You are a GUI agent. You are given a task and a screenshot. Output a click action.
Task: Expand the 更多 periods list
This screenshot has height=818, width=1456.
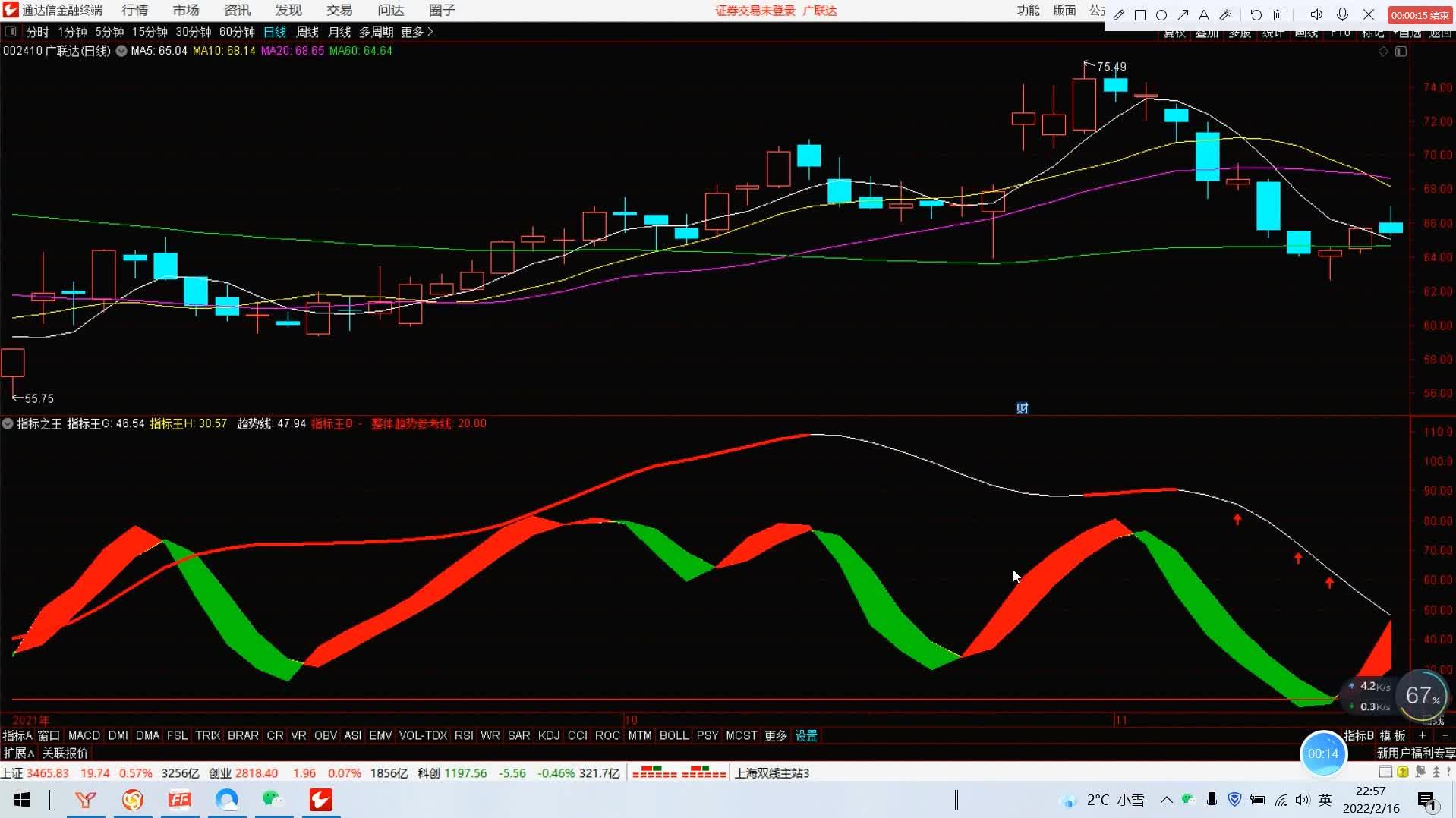click(x=417, y=32)
